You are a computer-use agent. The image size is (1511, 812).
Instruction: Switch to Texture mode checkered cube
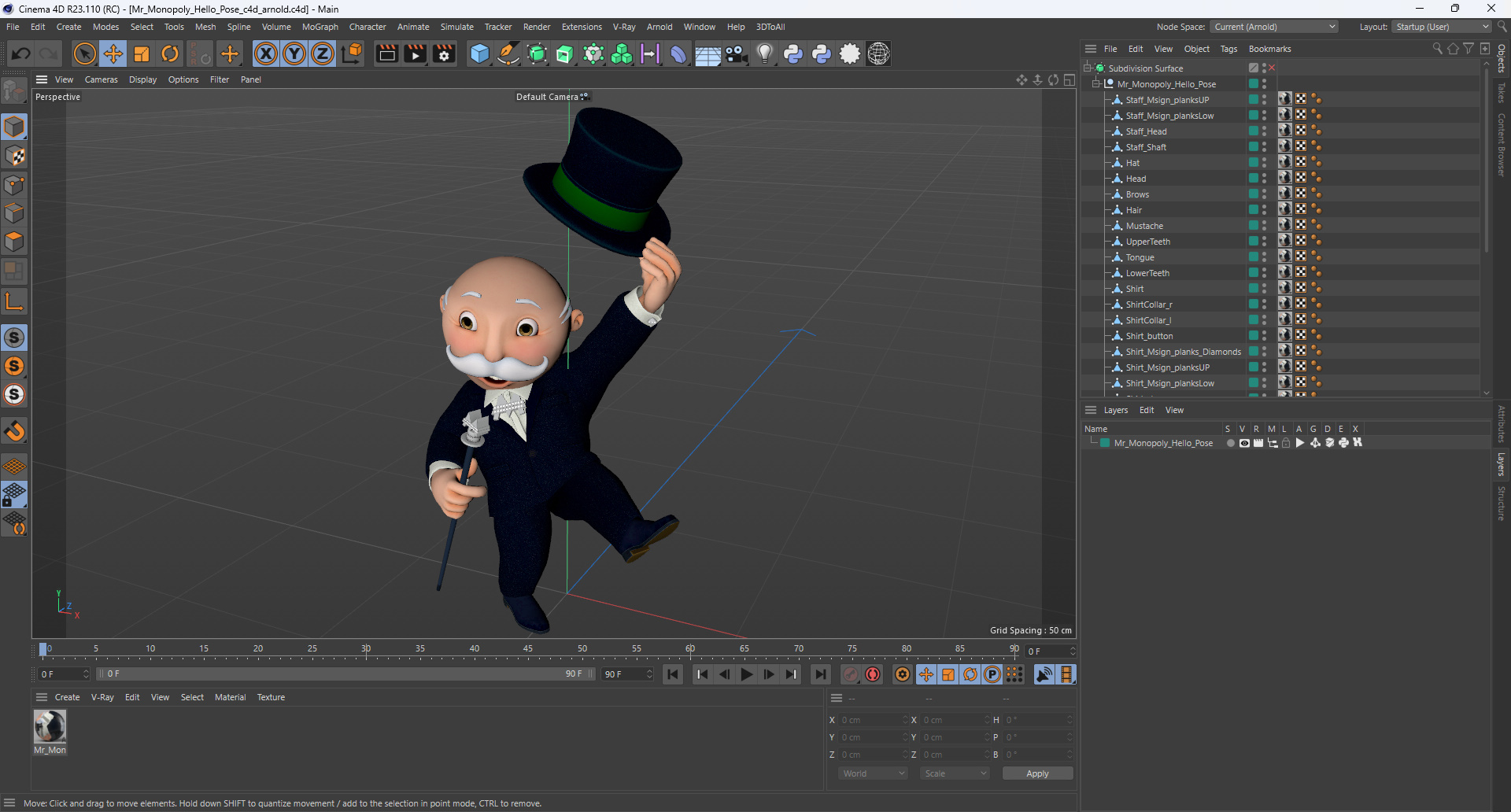pyautogui.click(x=14, y=156)
